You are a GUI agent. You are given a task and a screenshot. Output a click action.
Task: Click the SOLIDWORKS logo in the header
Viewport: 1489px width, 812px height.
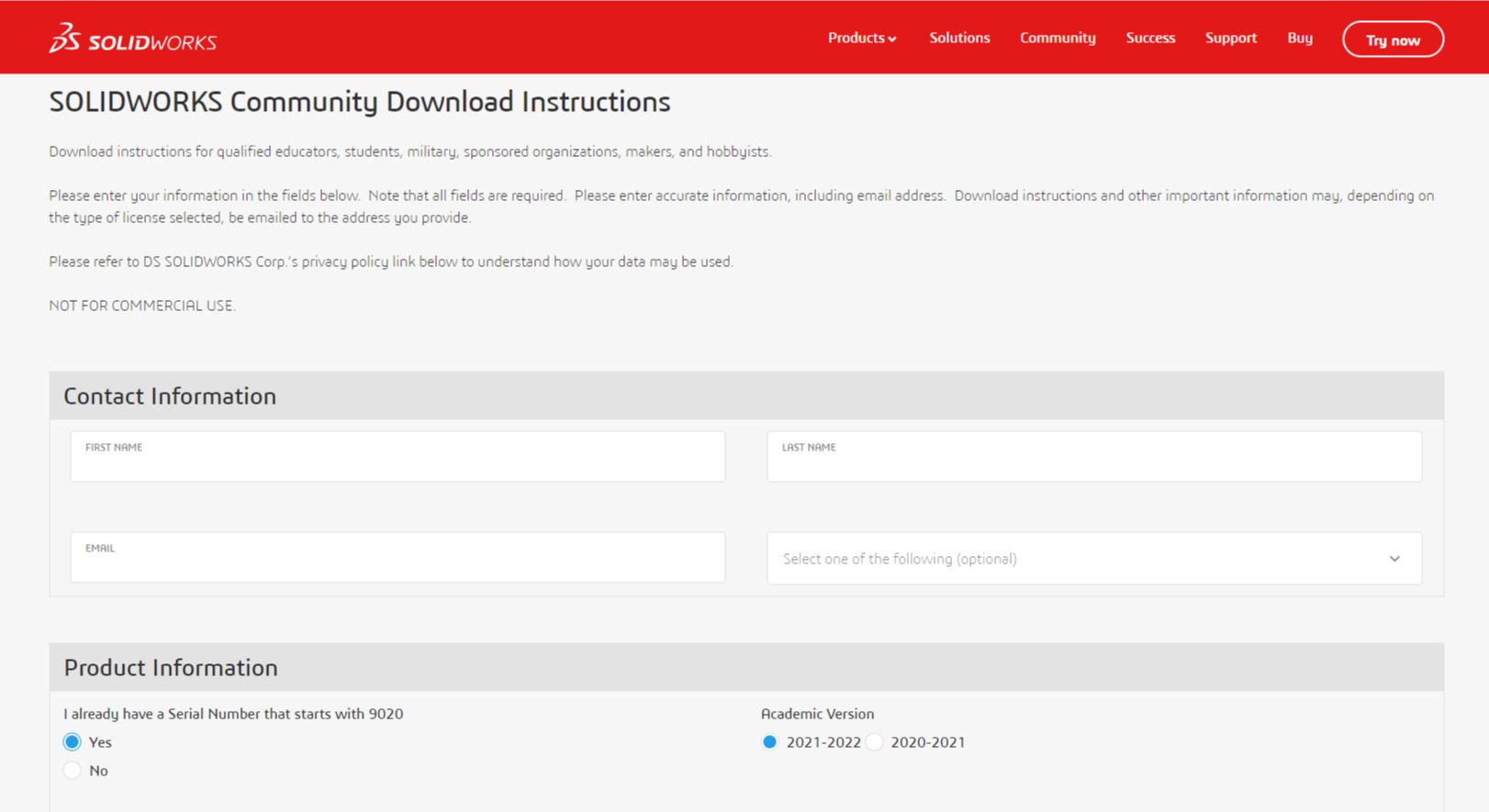pyautogui.click(x=133, y=39)
